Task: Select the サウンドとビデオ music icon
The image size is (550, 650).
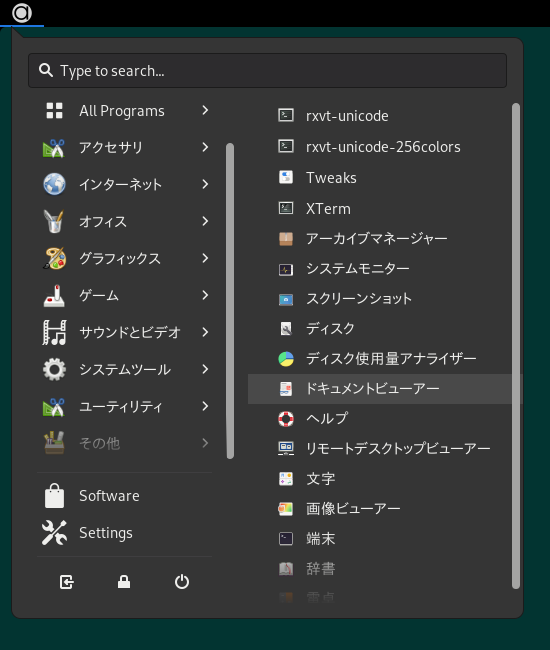Action: [54, 332]
